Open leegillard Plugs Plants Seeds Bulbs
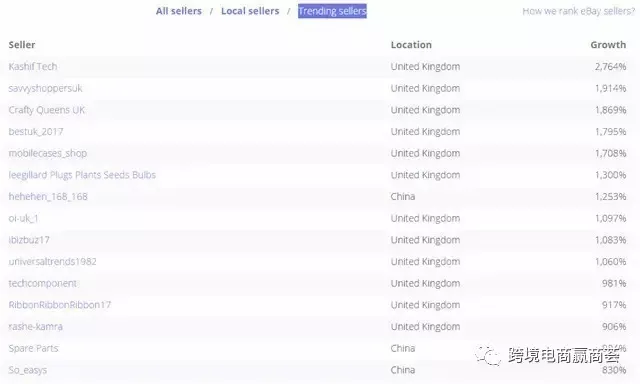Viewport: 640px width, 384px height. click(x=82, y=175)
